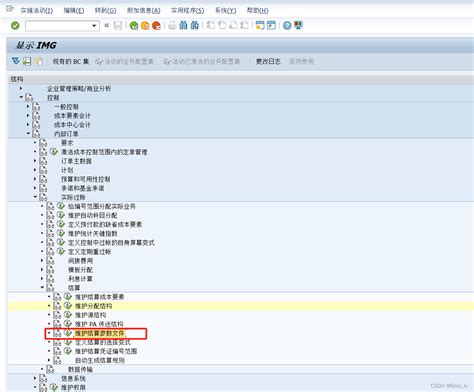Open the 附加信息(A) menu
Viewport: 474px width, 392px height.
click(x=143, y=11)
